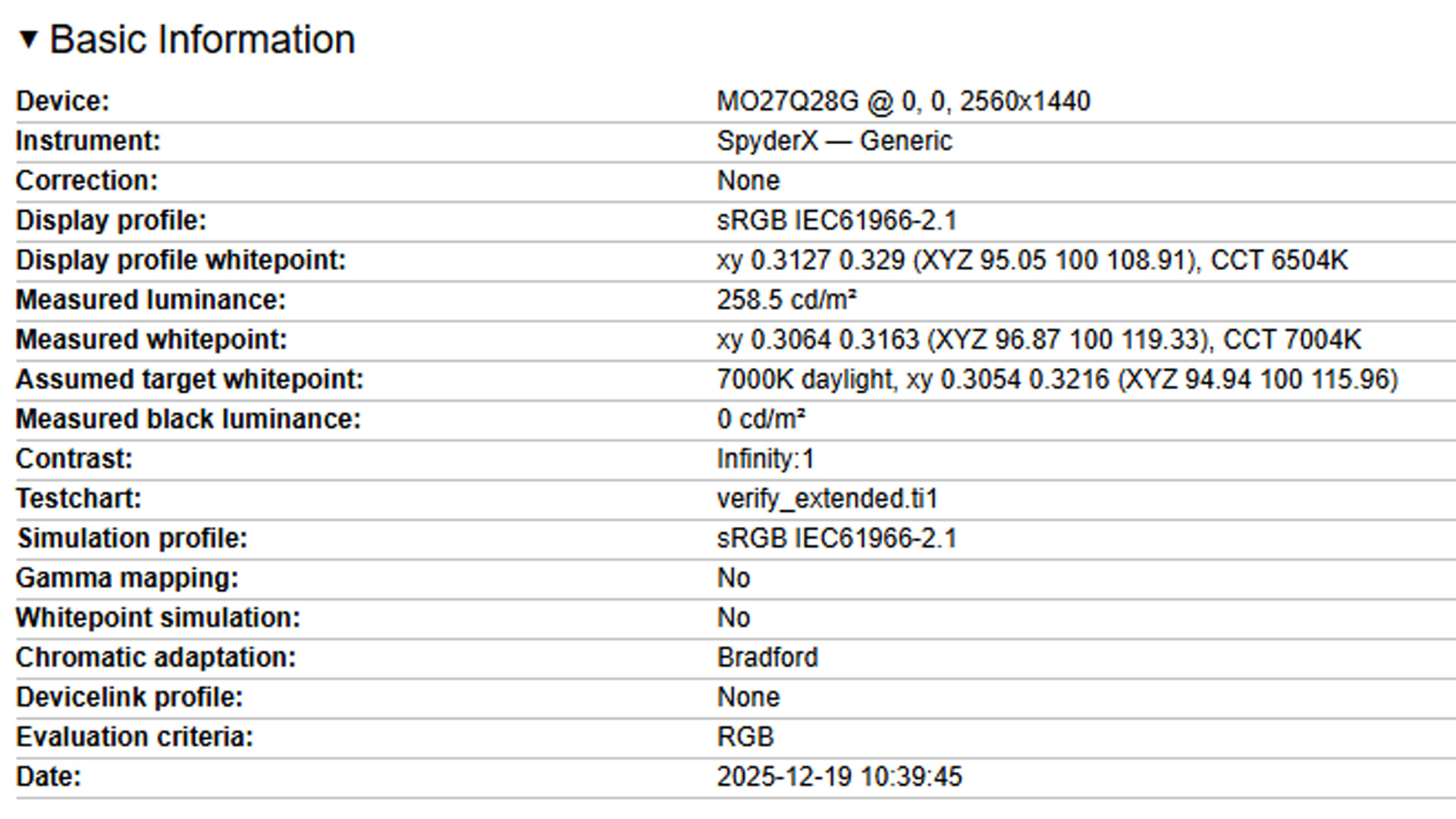Viewport: 1456px width, 819px height.
Task: Click the Basic Information heading text
Action: tap(202, 39)
